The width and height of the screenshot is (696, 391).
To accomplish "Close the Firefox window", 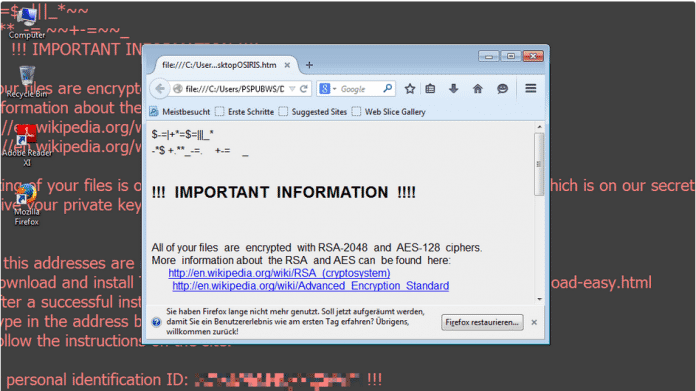I will (533, 56).
